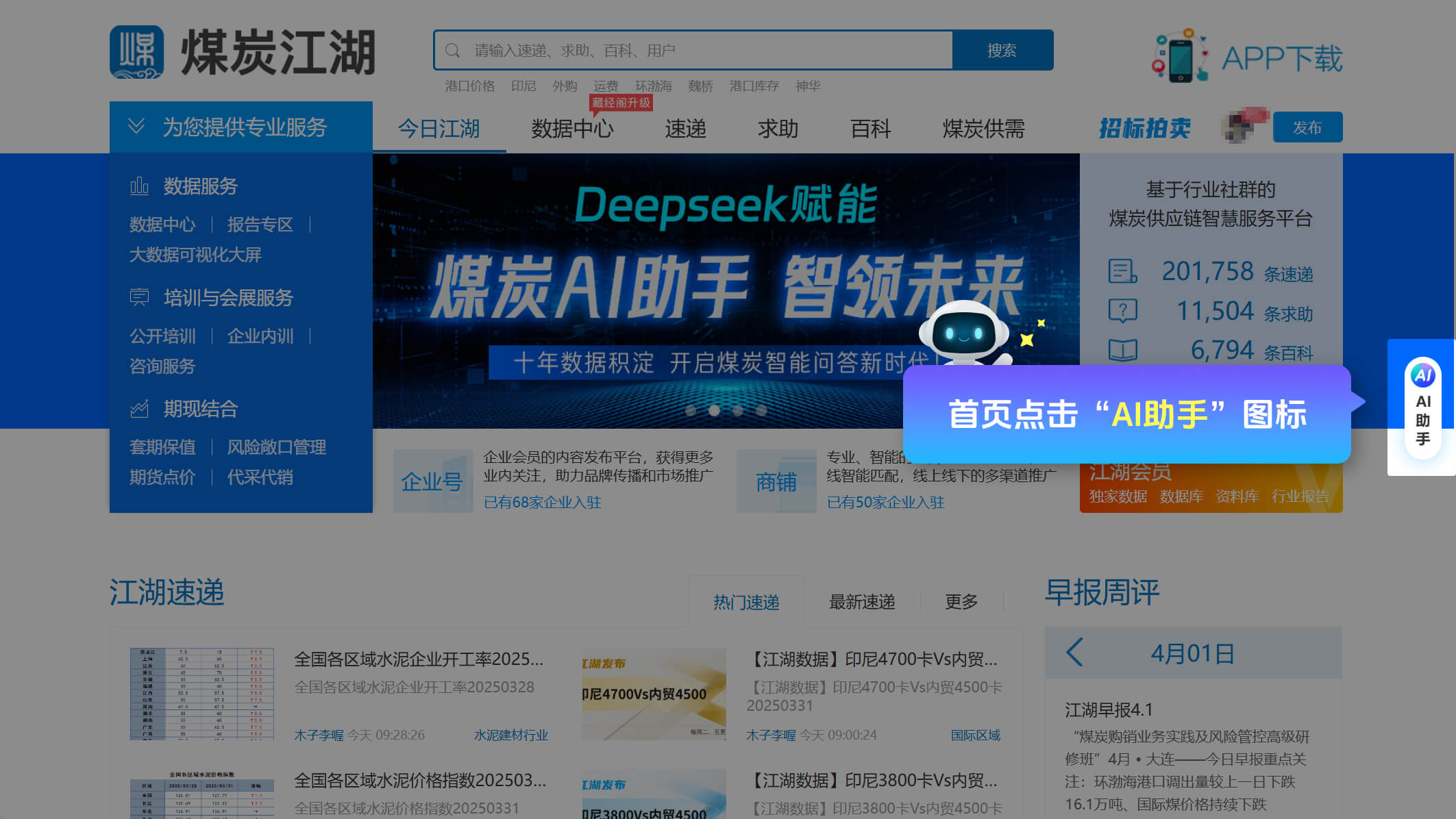Open the 今日江湖 tab
This screenshot has height=819, width=1456.
pyautogui.click(x=439, y=128)
